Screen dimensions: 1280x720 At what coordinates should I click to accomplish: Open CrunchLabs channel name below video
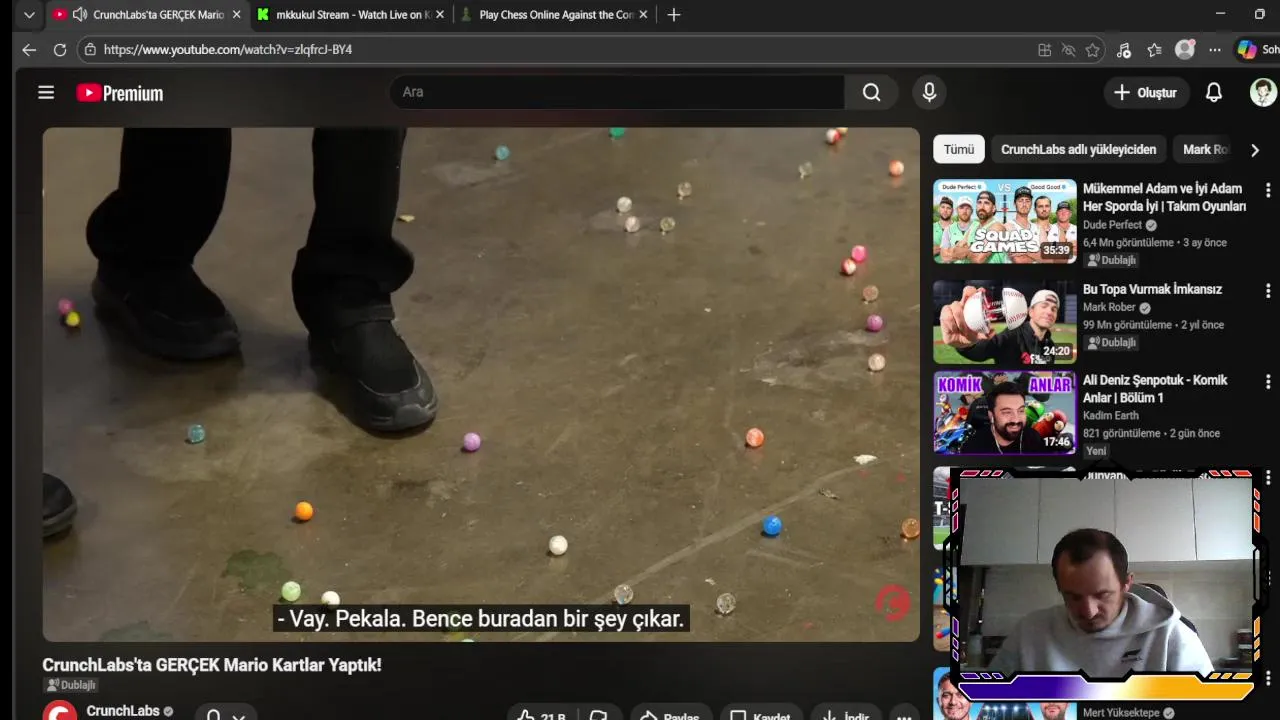tap(123, 711)
